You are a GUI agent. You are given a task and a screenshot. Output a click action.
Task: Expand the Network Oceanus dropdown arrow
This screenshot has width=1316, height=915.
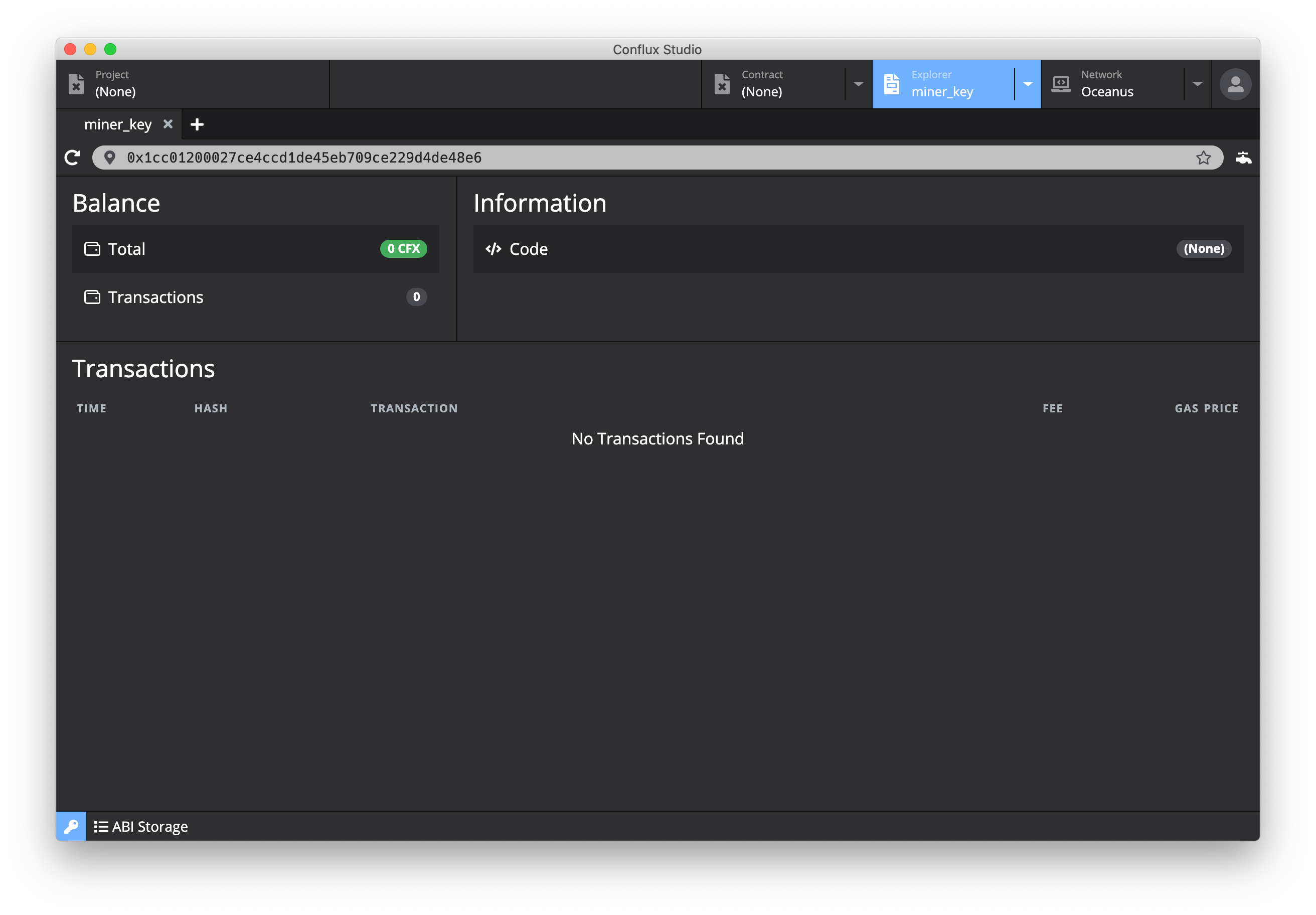pyautogui.click(x=1197, y=84)
